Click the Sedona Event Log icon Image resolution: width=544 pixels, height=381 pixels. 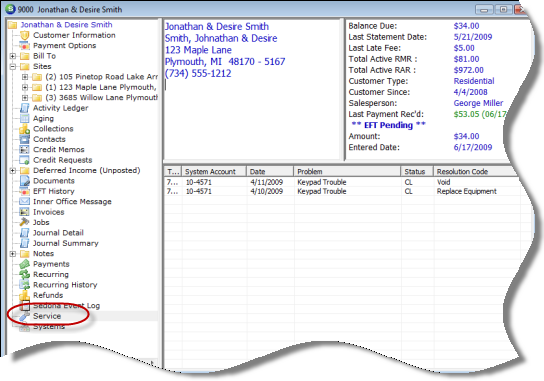tap(24, 306)
